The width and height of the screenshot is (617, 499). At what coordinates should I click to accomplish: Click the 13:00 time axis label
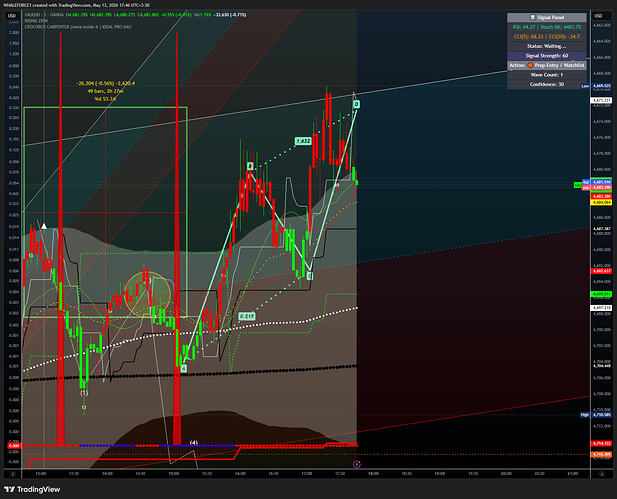[x=41, y=473]
